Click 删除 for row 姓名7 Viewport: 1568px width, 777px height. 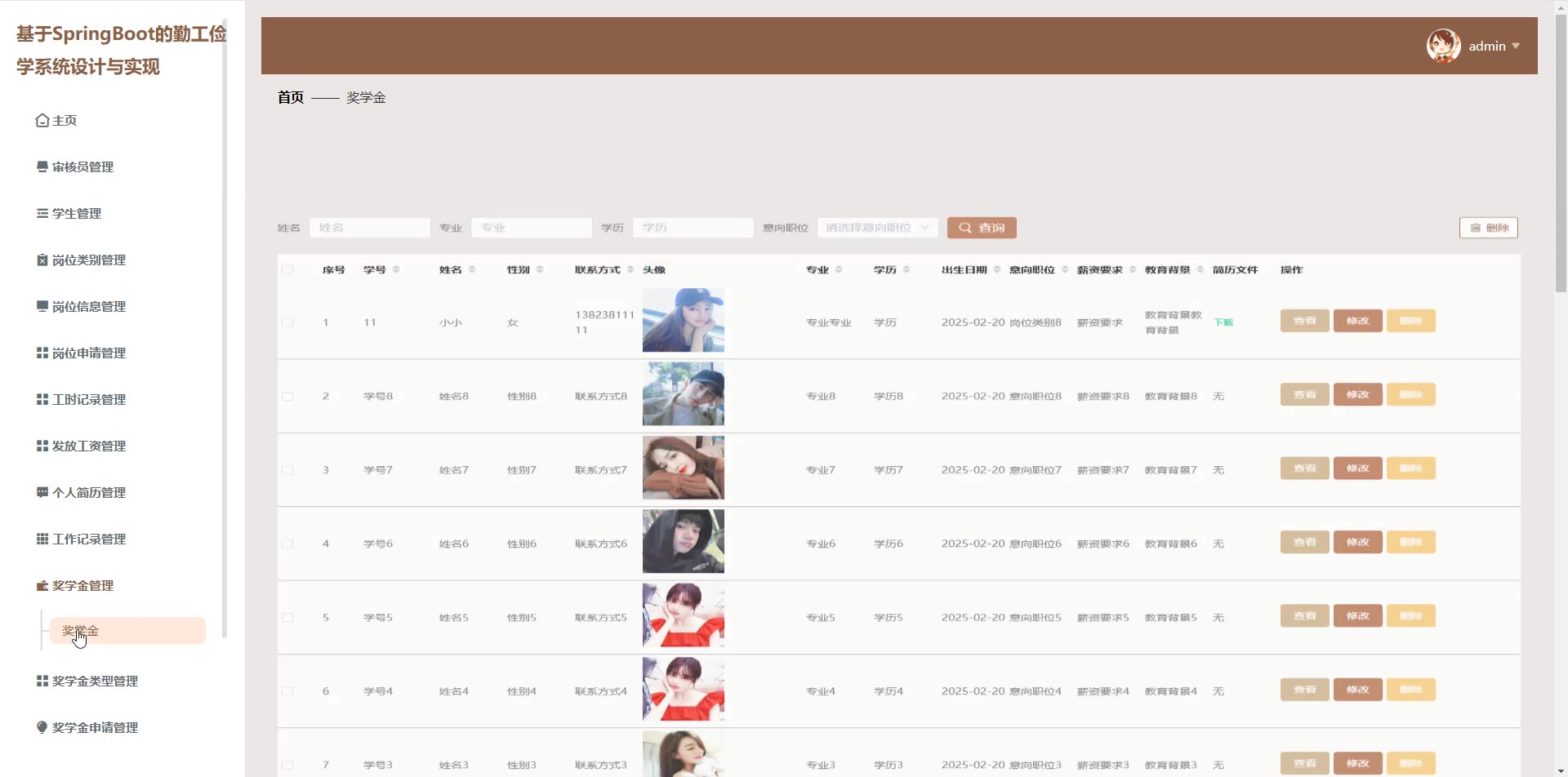click(1411, 468)
